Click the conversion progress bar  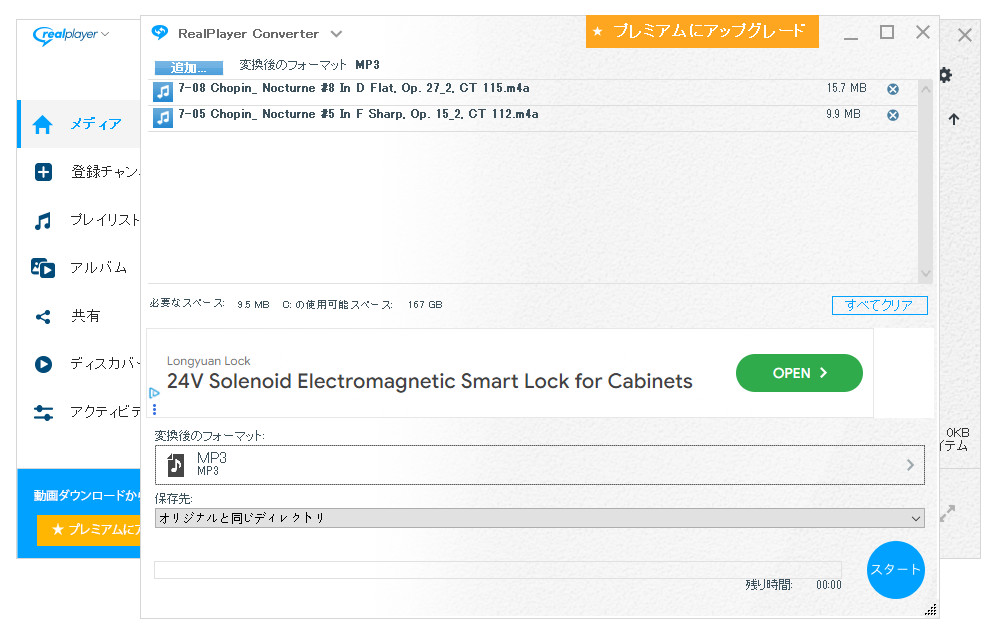point(497,569)
